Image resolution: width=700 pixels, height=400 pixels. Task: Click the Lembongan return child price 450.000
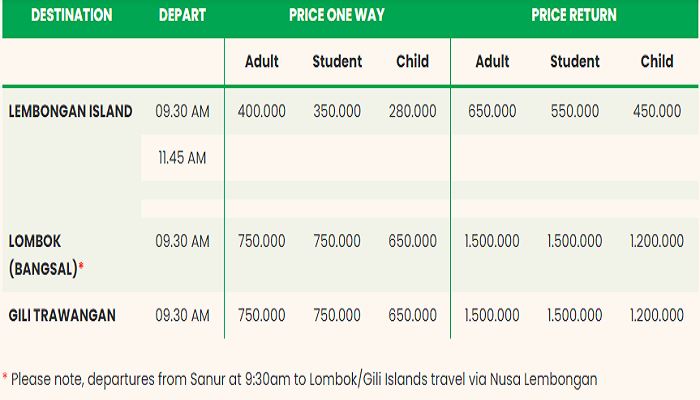click(x=657, y=111)
